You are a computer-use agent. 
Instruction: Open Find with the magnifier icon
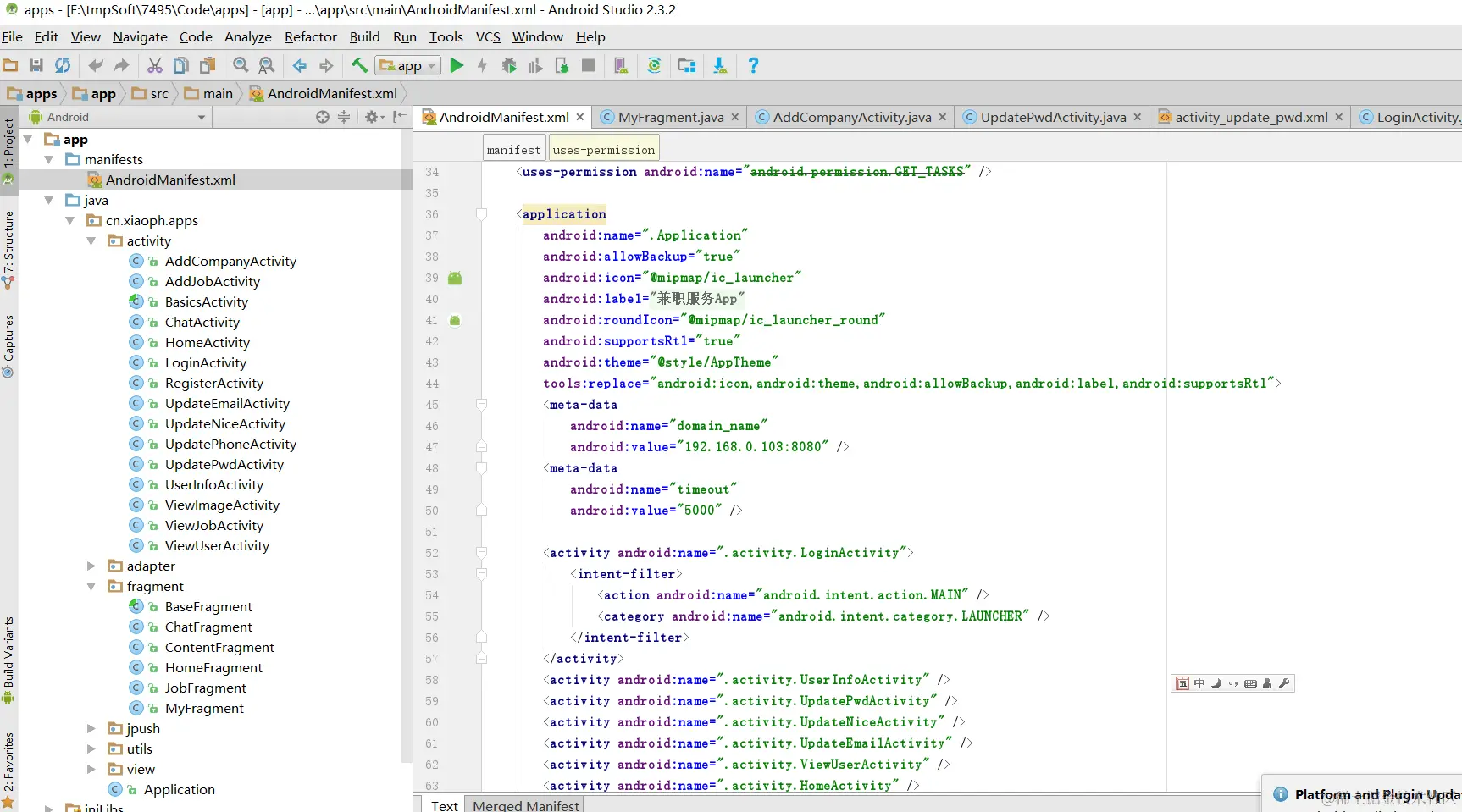(241, 65)
